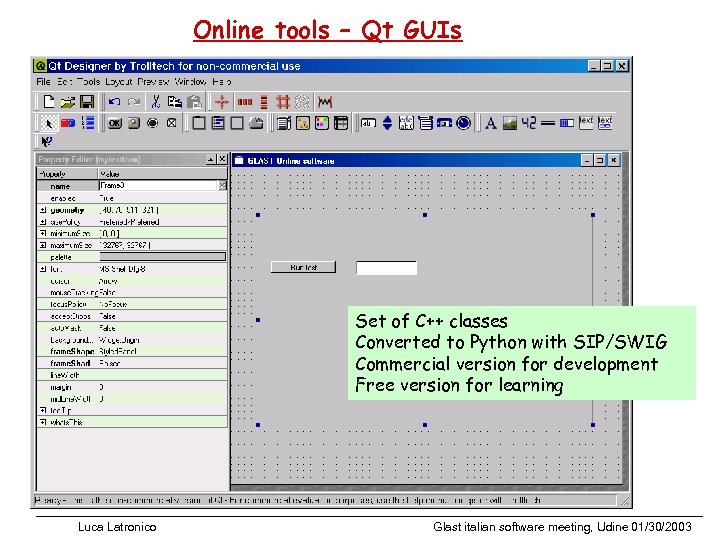Image resolution: width=720 pixels, height=540 pixels.
Task: Pick the Line widget tool
Action: point(548,123)
